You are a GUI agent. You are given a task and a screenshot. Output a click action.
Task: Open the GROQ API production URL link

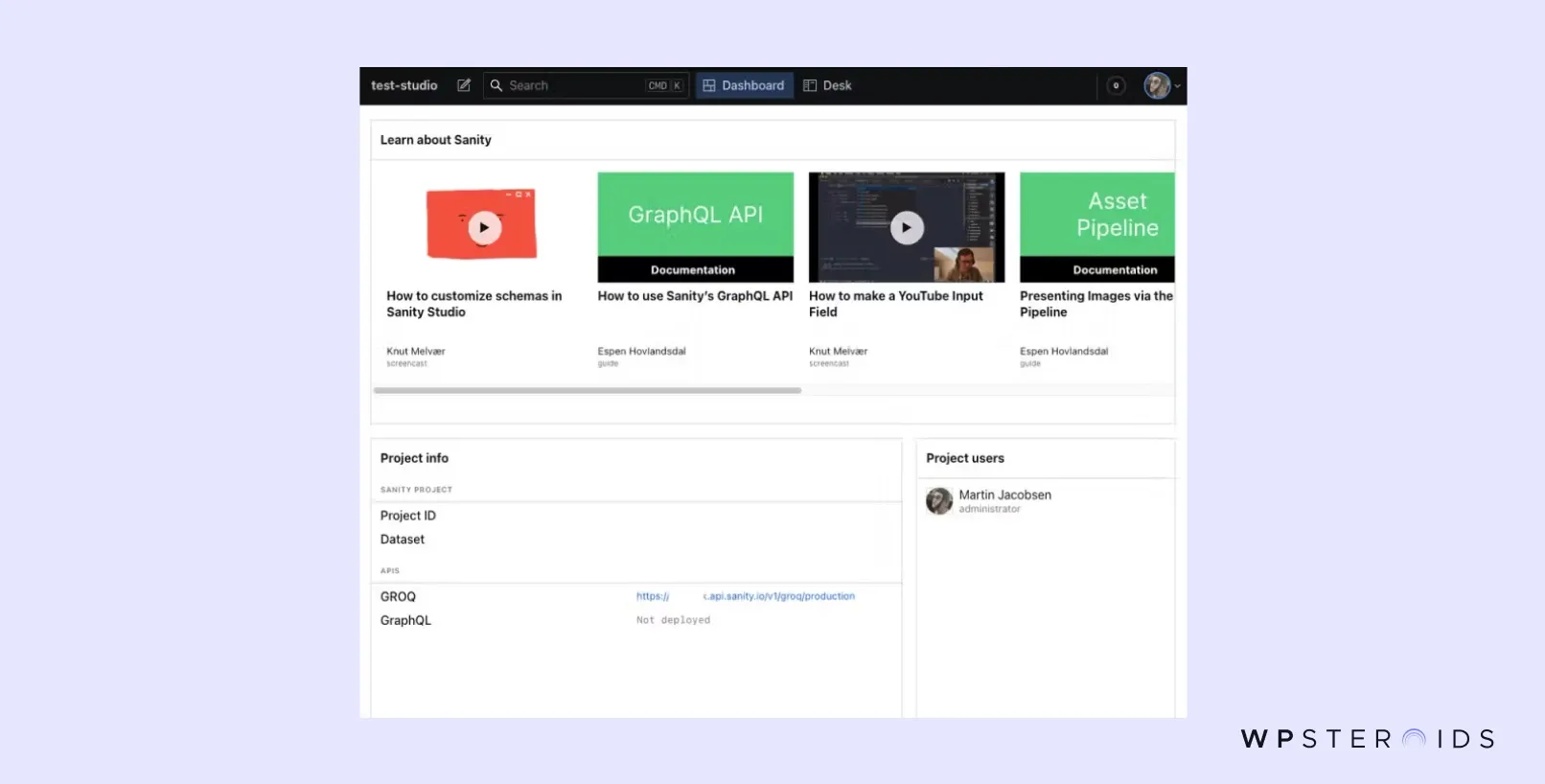pos(746,596)
